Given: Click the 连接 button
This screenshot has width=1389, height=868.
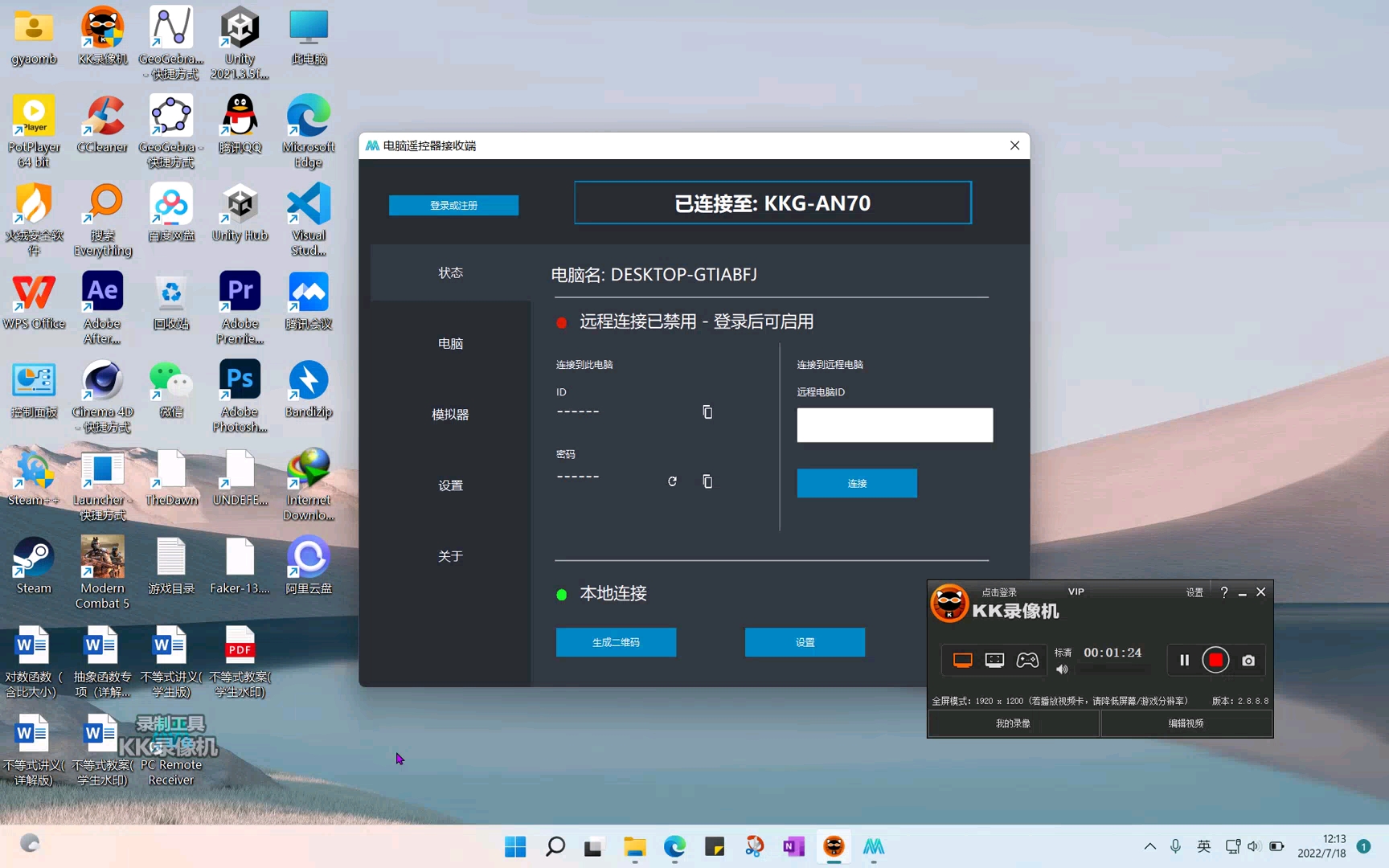Looking at the screenshot, I should (857, 483).
